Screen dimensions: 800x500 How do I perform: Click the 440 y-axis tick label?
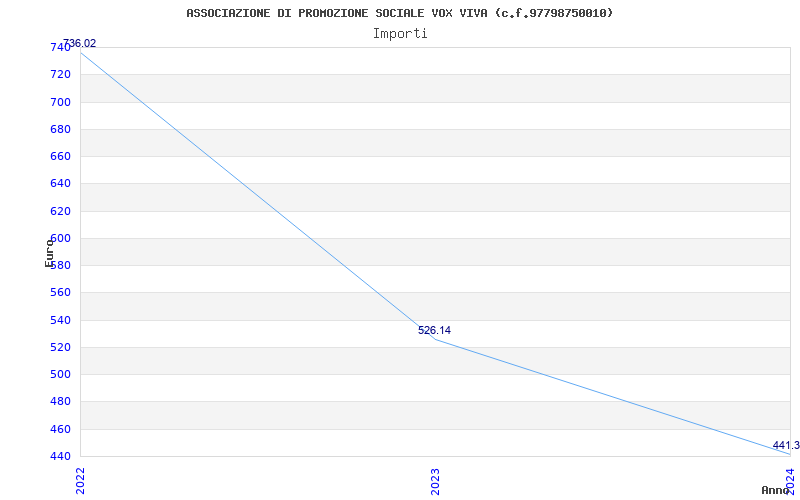click(60, 456)
